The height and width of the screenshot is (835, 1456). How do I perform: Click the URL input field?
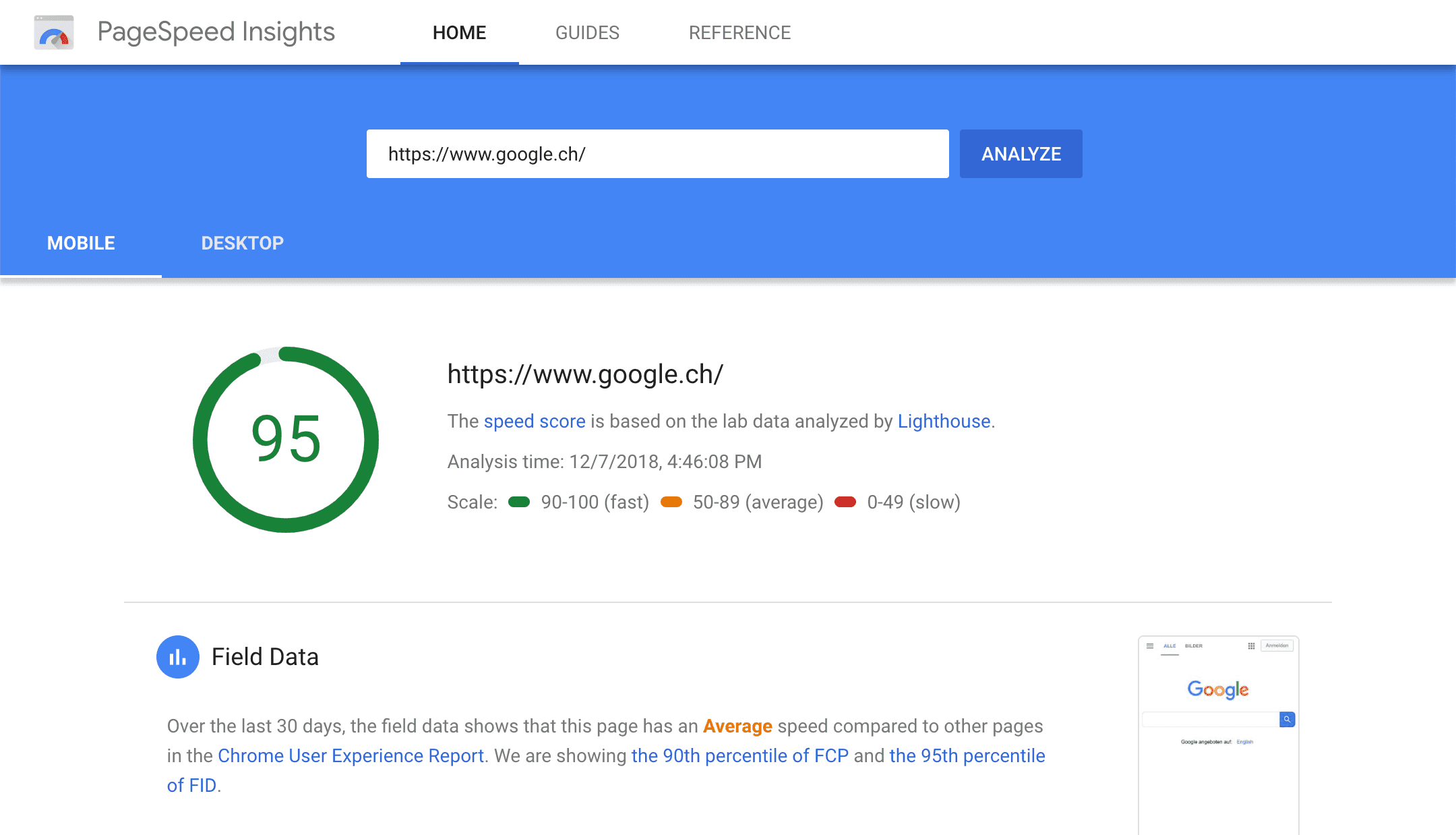657,154
